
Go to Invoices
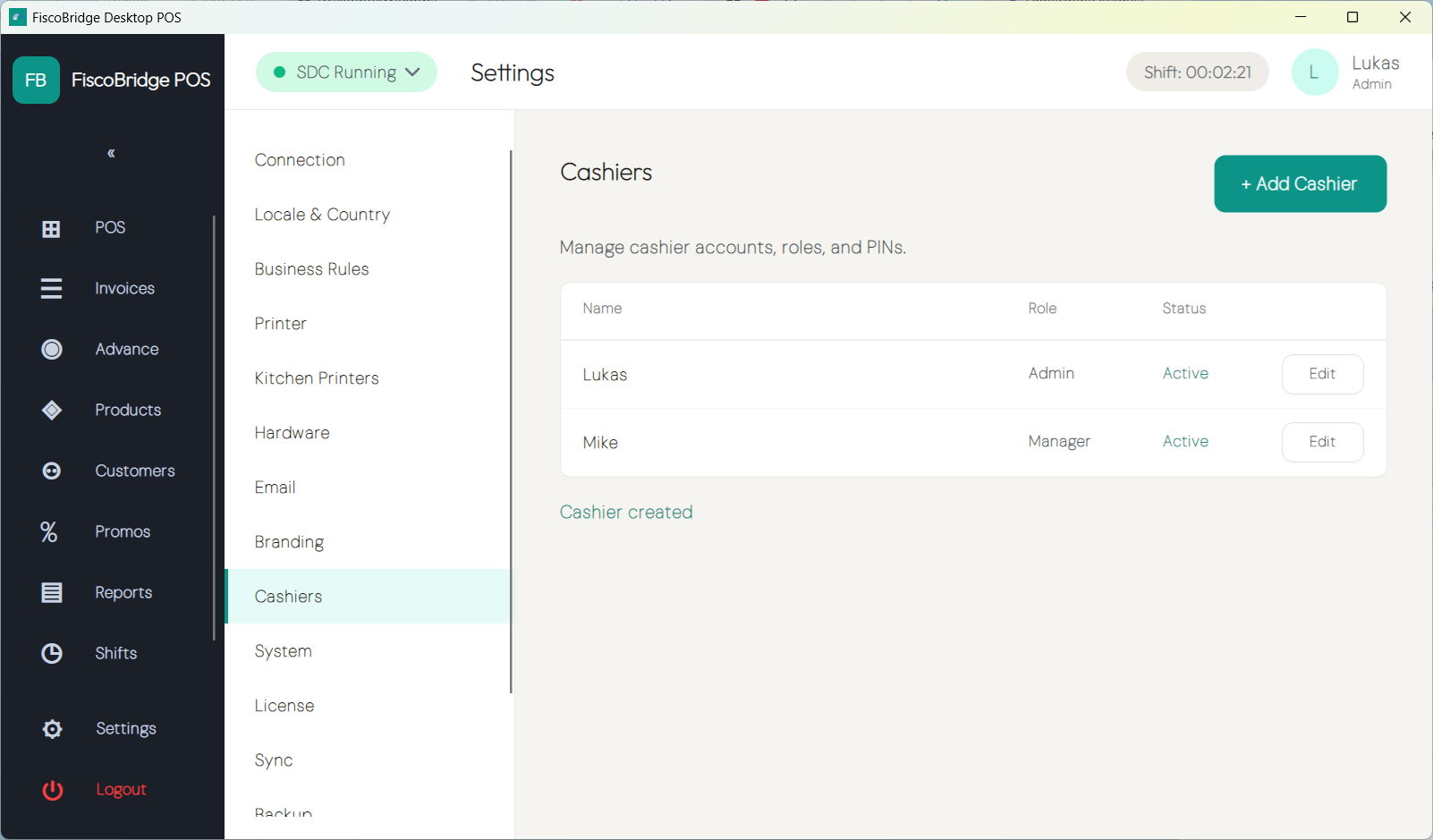[x=124, y=288]
